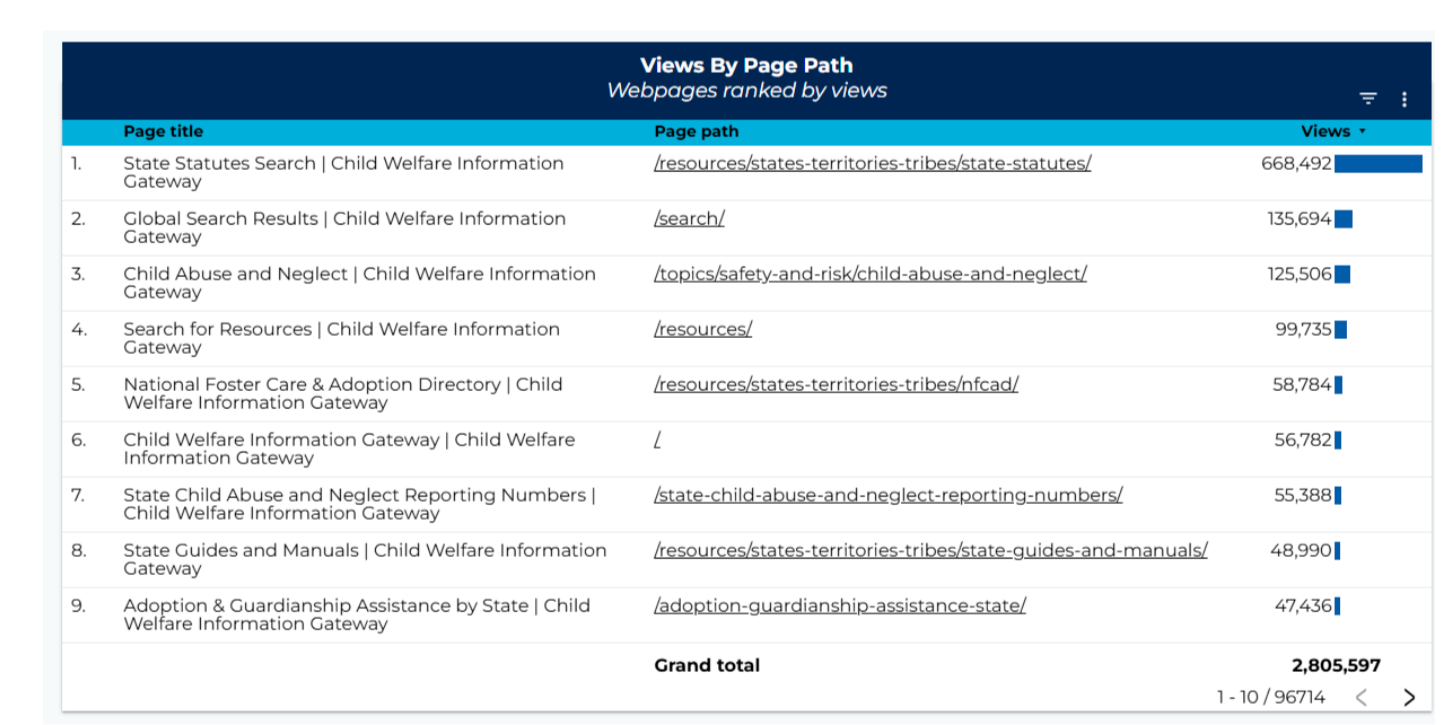The image size is (1452, 725).
Task: Select the 668,492 views bar
Action: (1378, 164)
